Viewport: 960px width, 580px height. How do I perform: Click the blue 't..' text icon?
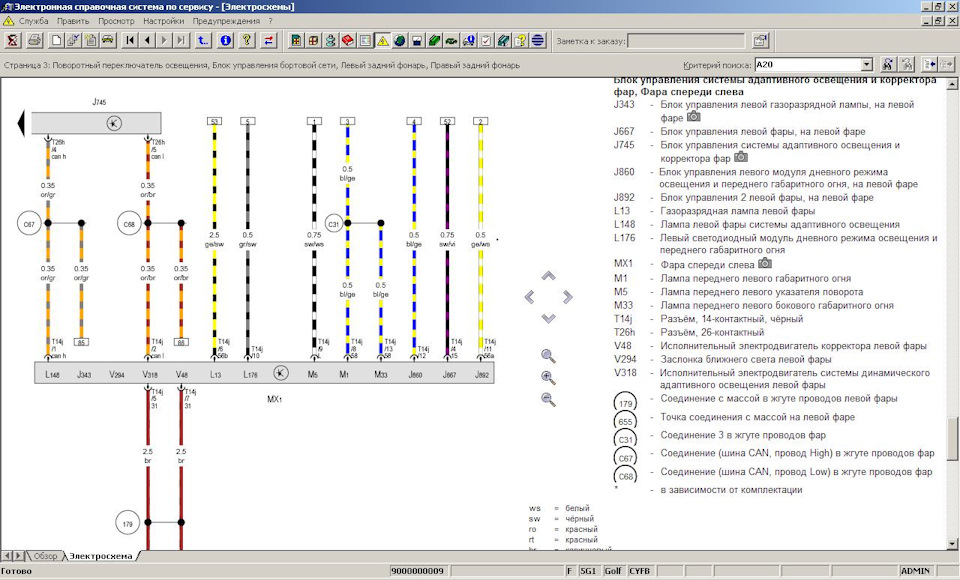(203, 41)
